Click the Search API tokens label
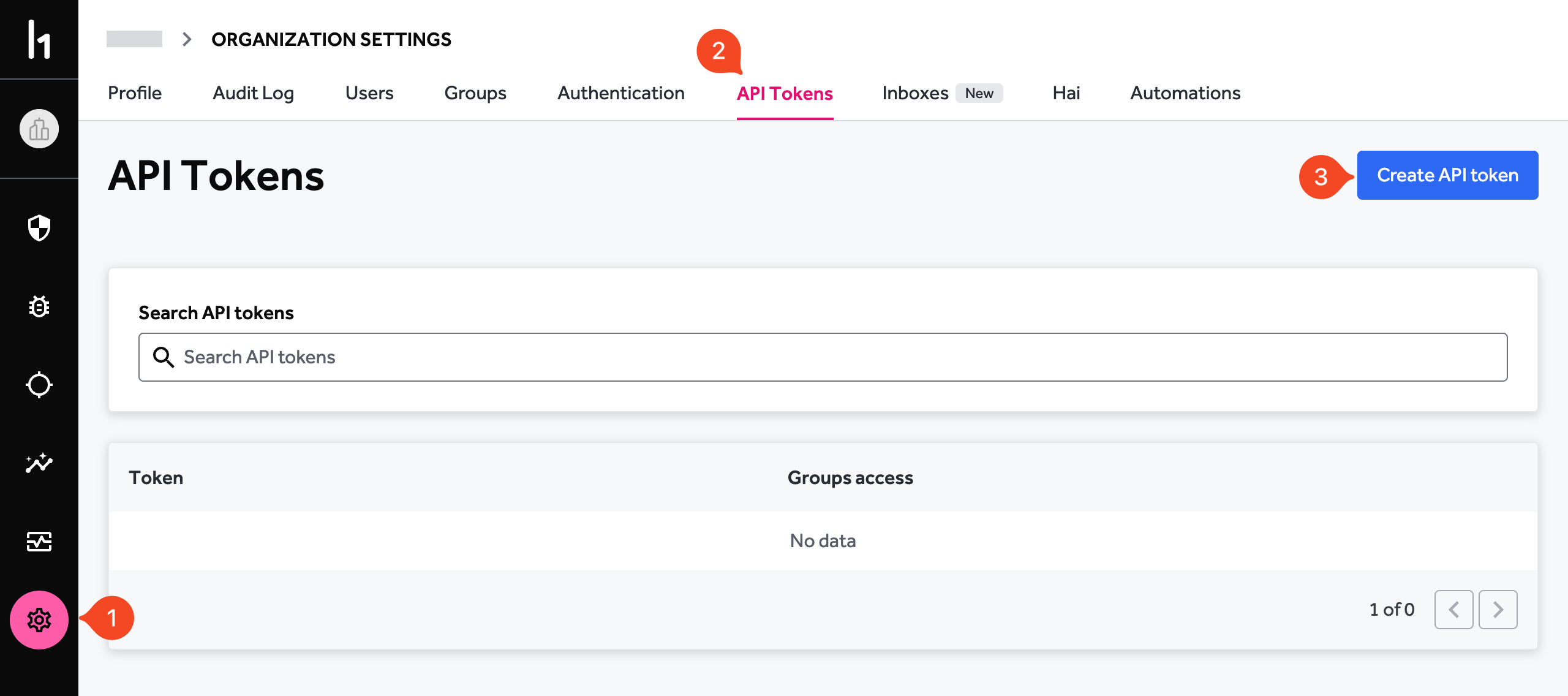This screenshot has height=696, width=1568. click(x=216, y=313)
